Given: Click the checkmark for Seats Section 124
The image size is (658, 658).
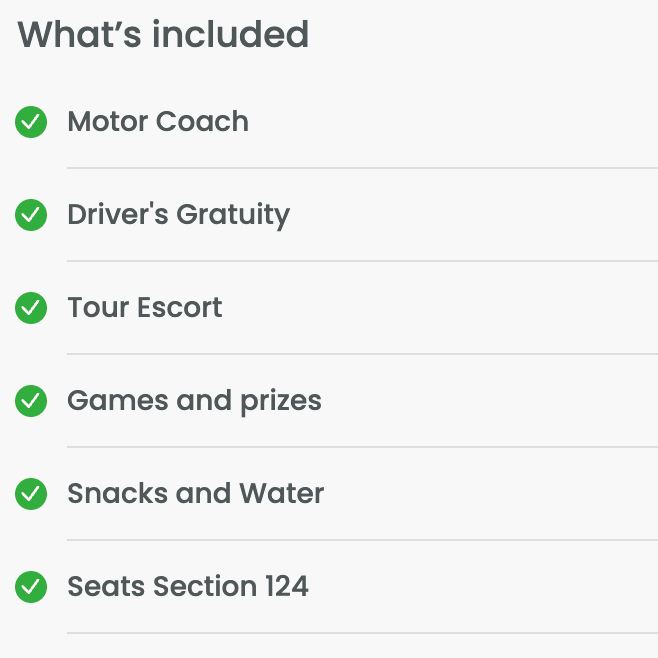Looking at the screenshot, I should [31, 587].
